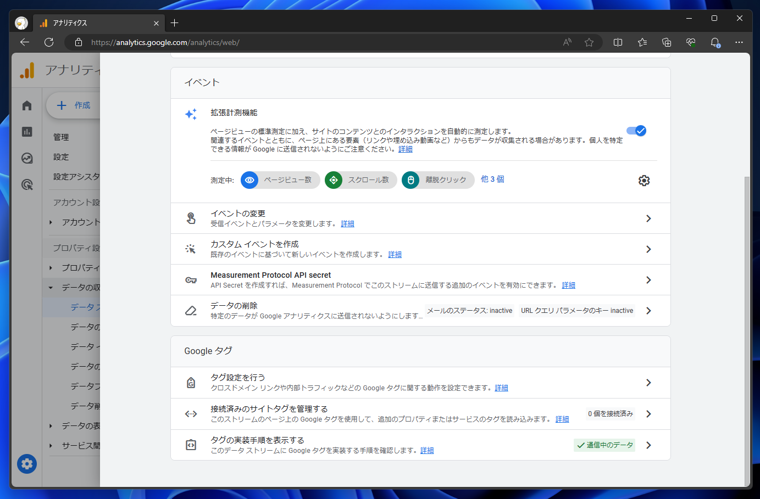This screenshot has width=760, height=499.
Task: Select the highlighted データ ストリーム menu item
Action: (x=71, y=307)
